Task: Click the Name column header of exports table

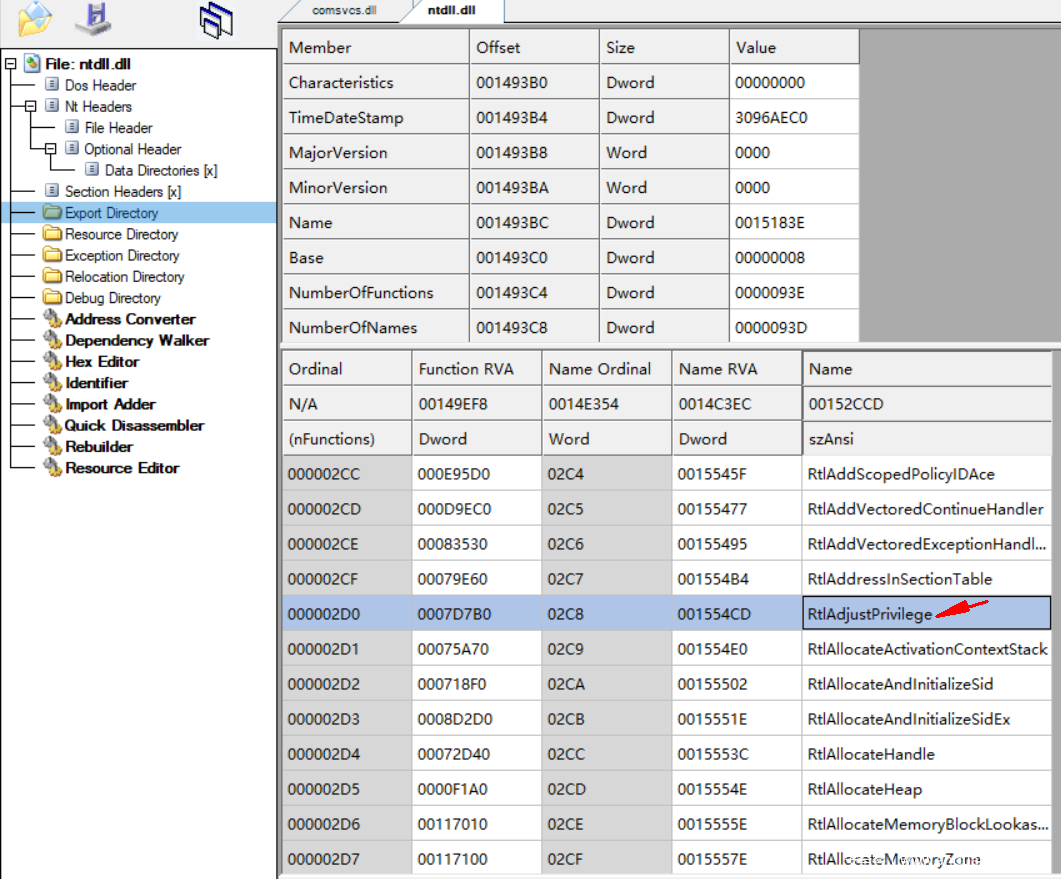Action: point(927,369)
